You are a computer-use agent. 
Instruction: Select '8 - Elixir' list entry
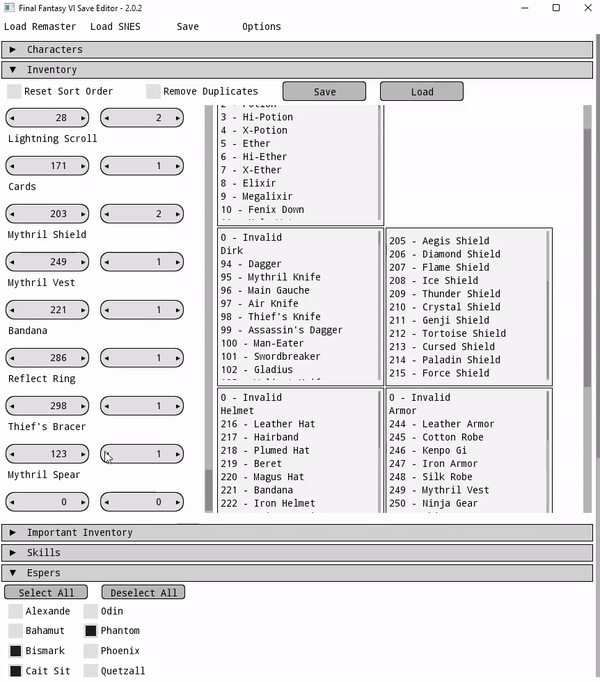[x=248, y=183]
